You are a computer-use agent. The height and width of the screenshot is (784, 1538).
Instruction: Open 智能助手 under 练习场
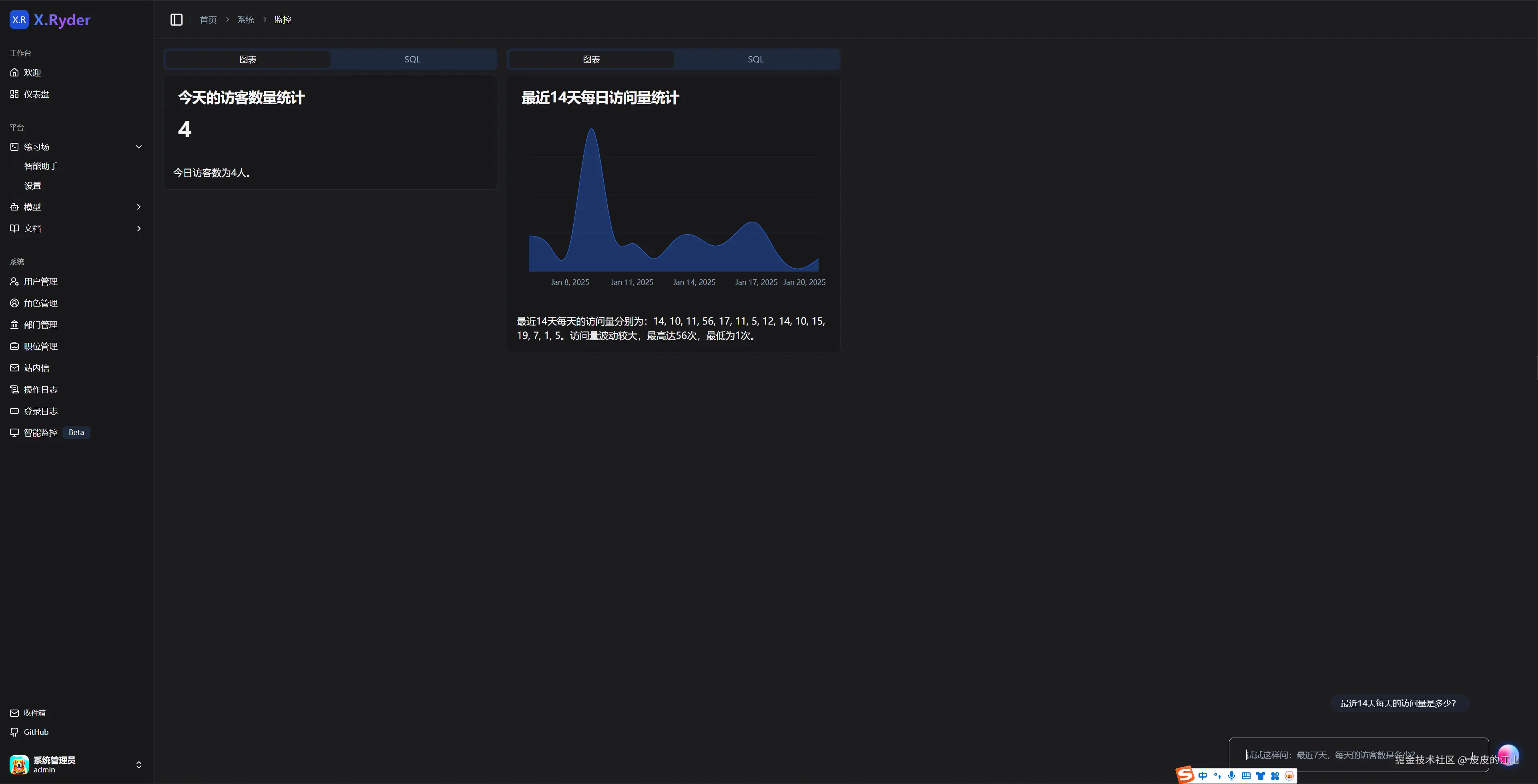(40, 166)
